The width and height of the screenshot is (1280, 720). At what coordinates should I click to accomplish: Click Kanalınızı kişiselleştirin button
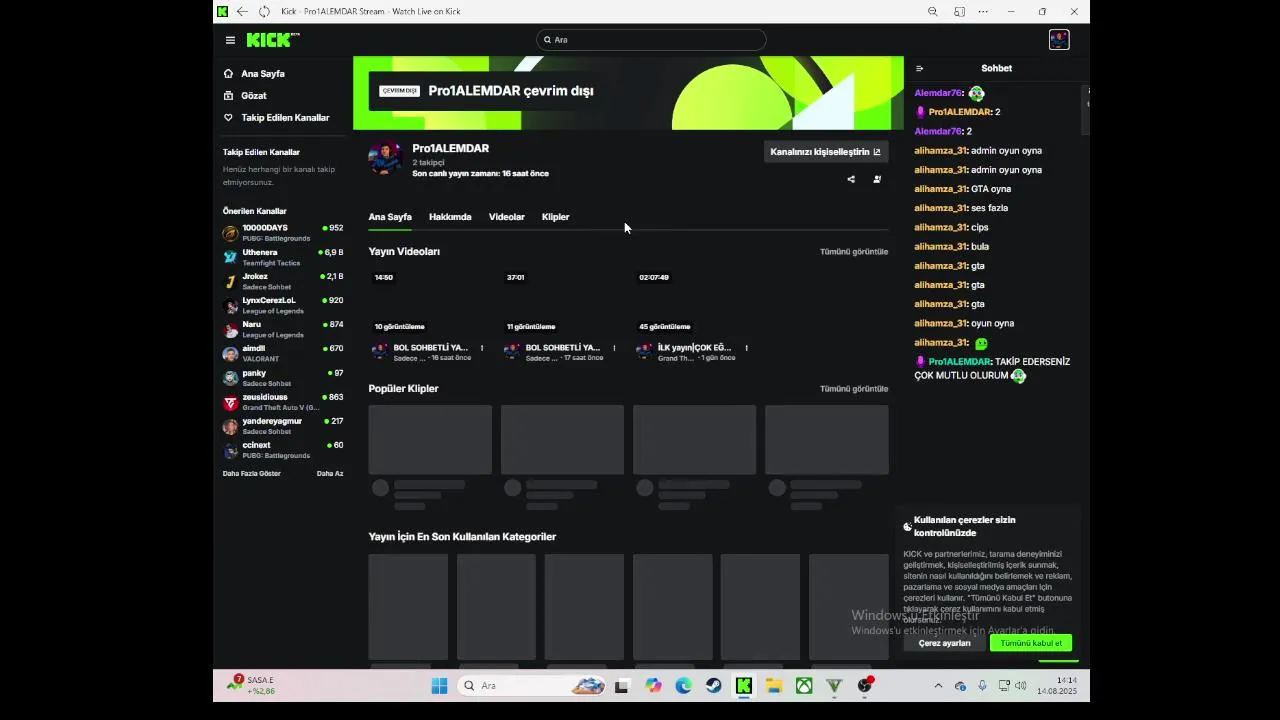(825, 152)
